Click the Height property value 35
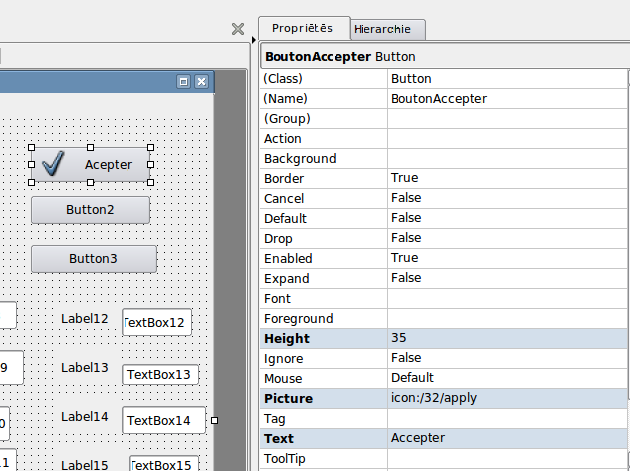This screenshot has width=630, height=471. coord(507,338)
